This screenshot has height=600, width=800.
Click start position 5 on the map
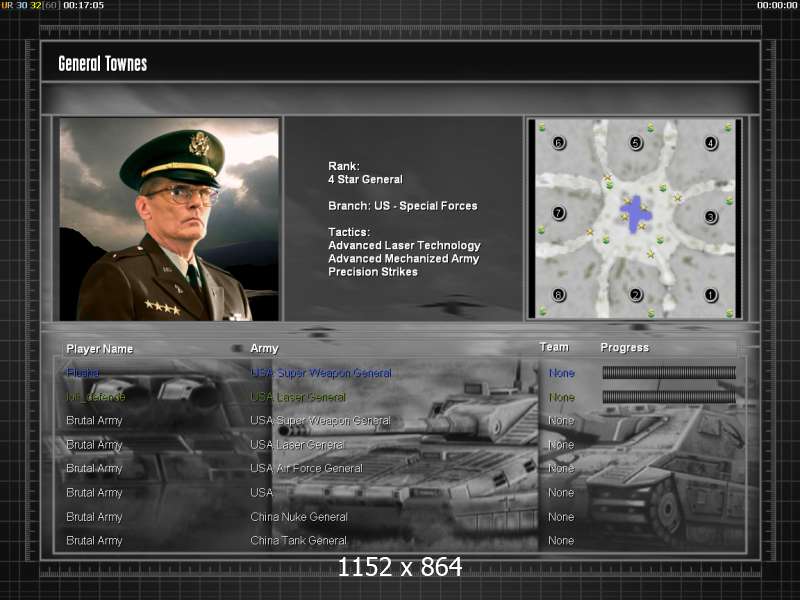point(636,142)
